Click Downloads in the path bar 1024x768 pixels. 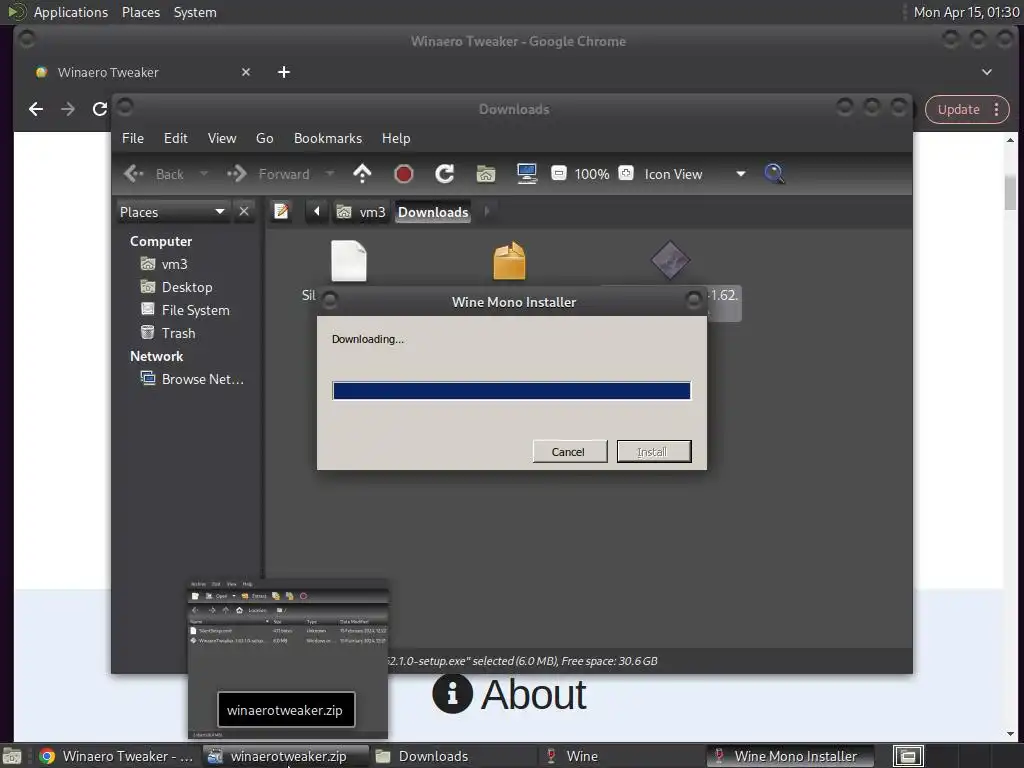click(433, 212)
